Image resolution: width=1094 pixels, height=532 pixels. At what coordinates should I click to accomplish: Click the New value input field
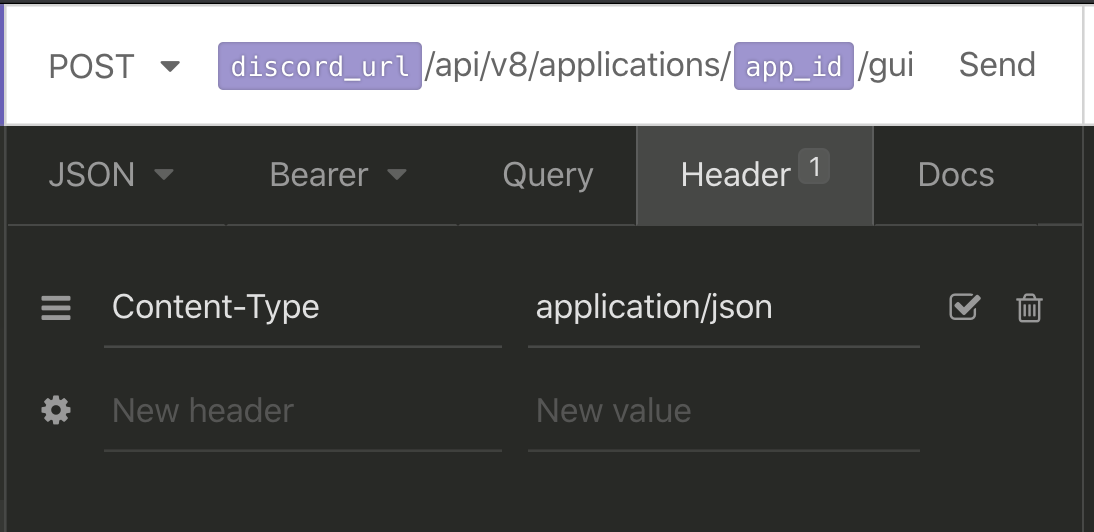pyautogui.click(x=724, y=411)
